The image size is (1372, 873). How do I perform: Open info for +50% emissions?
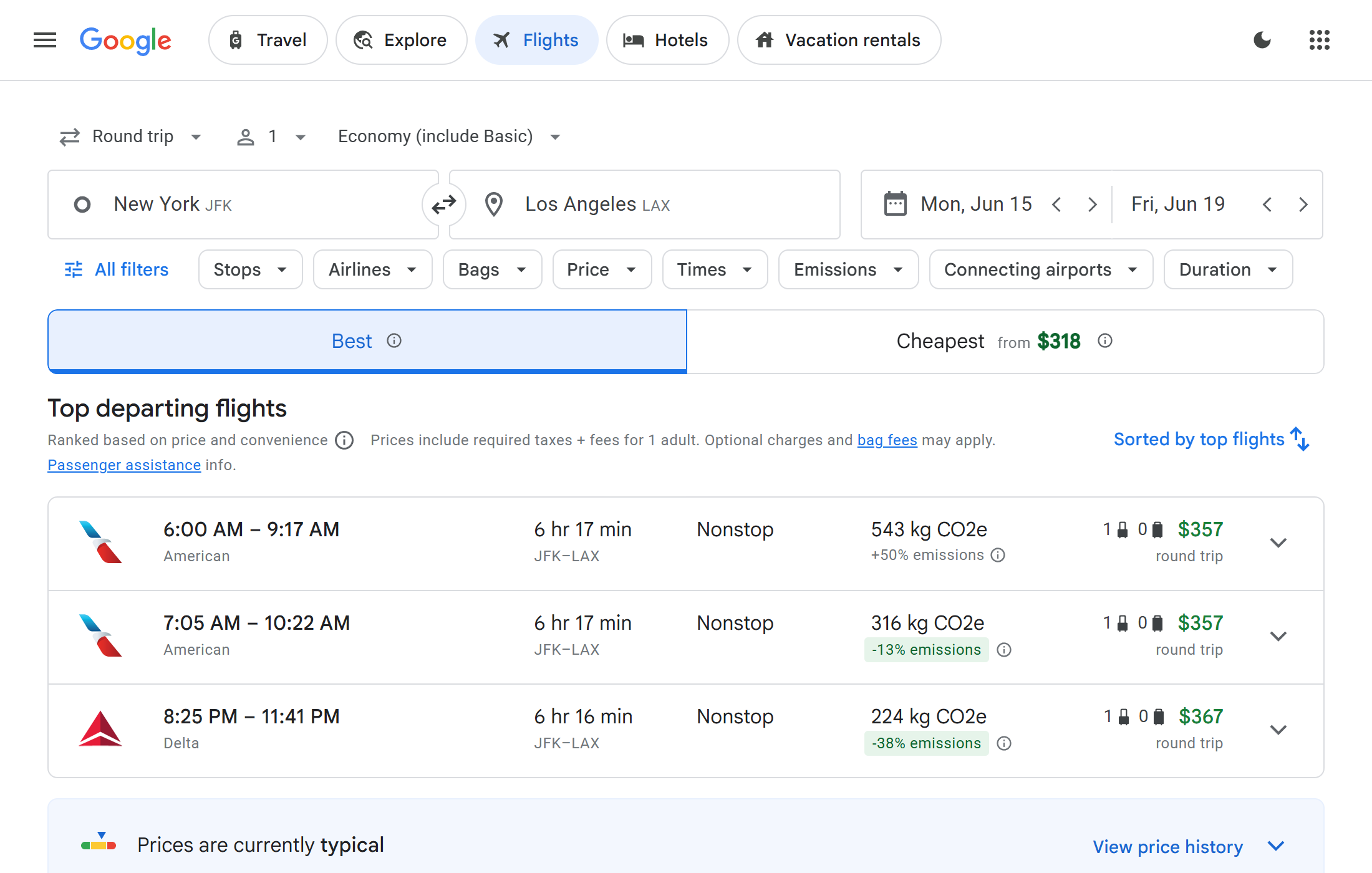998,555
